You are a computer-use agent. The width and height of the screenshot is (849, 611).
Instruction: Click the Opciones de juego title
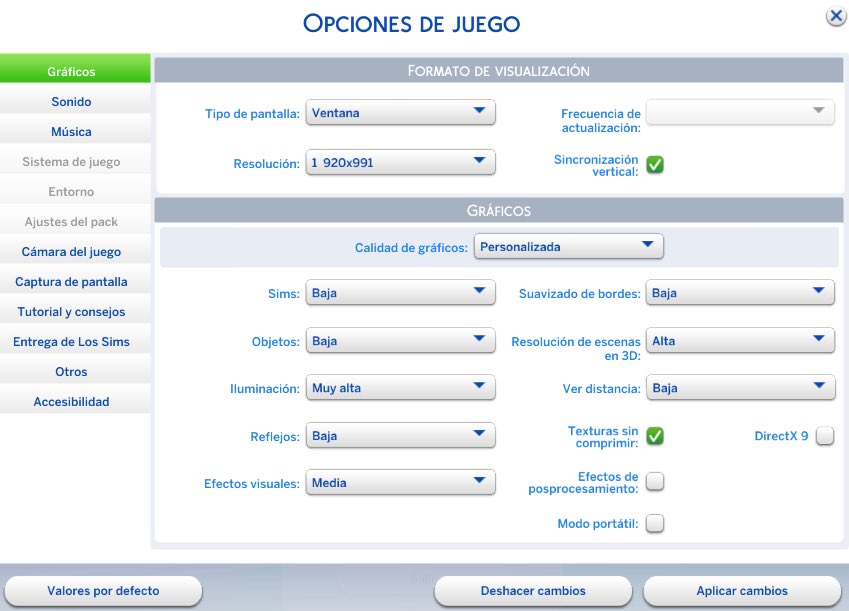[x=412, y=24]
